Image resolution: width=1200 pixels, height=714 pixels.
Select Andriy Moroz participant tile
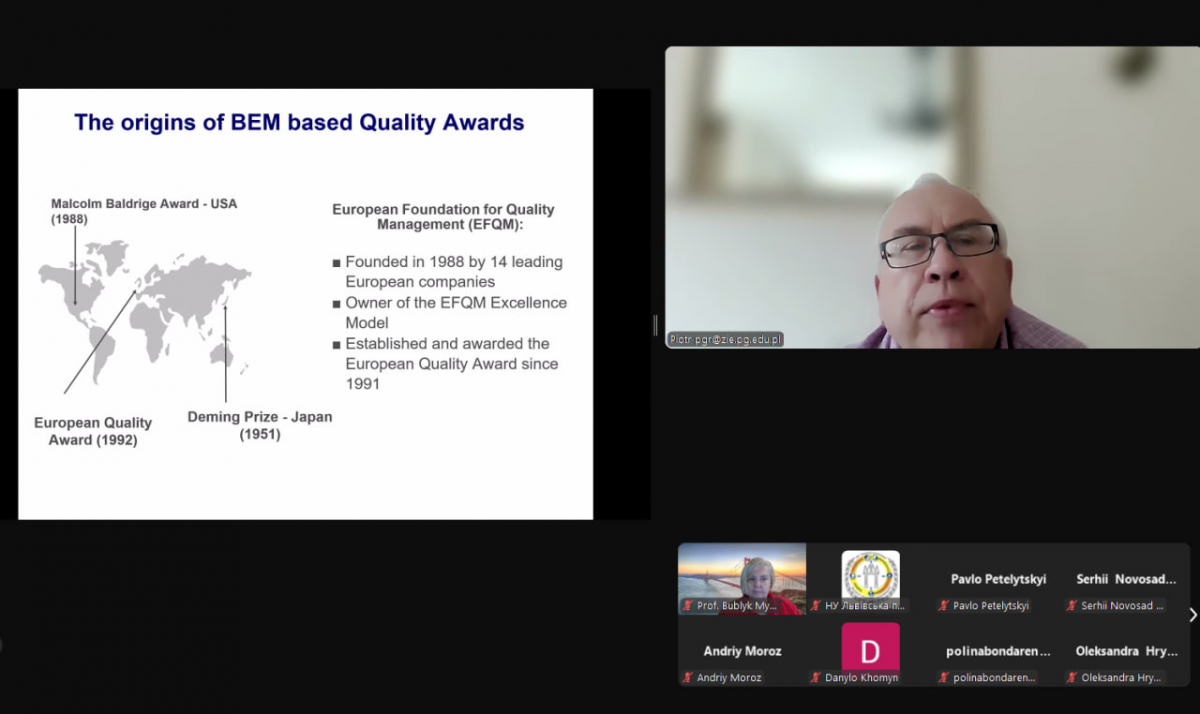[x=742, y=651]
